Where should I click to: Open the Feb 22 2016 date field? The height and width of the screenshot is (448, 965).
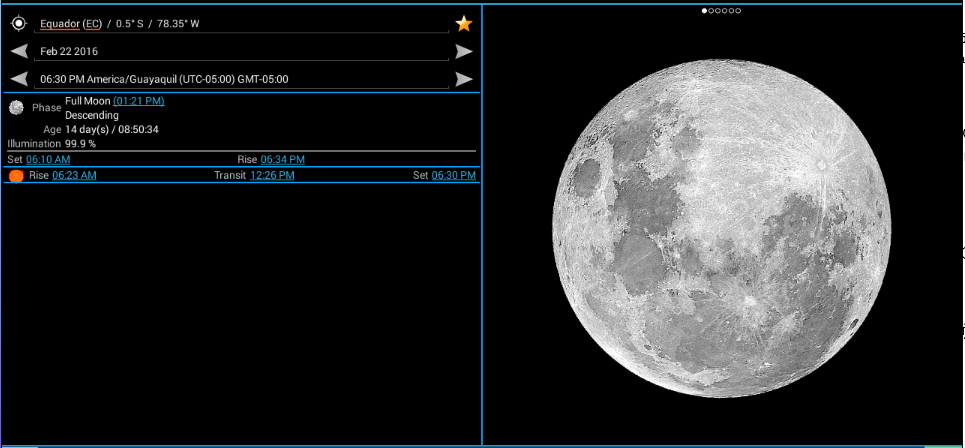(x=241, y=52)
